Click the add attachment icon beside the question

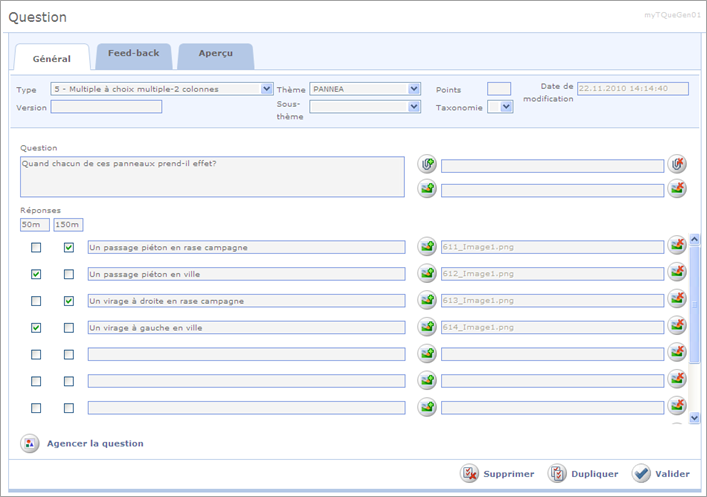click(x=427, y=164)
